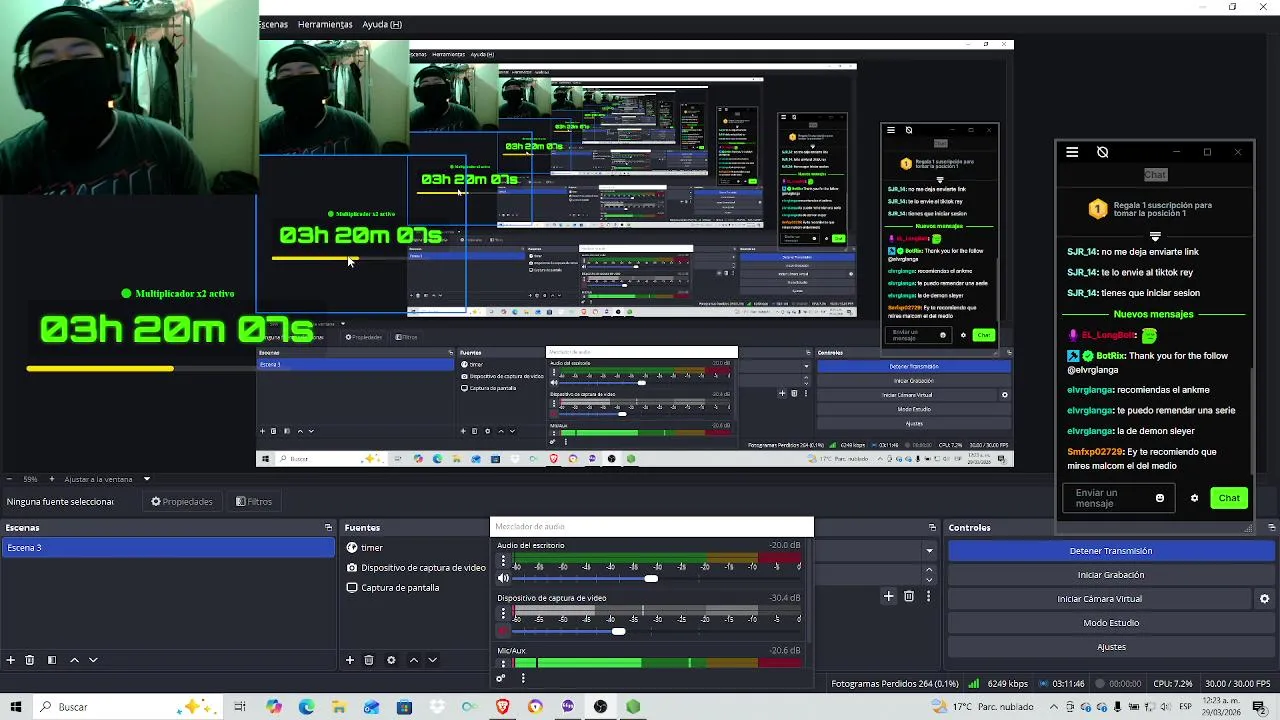Open Herramientas menu
1280x720 pixels.
coord(325,24)
